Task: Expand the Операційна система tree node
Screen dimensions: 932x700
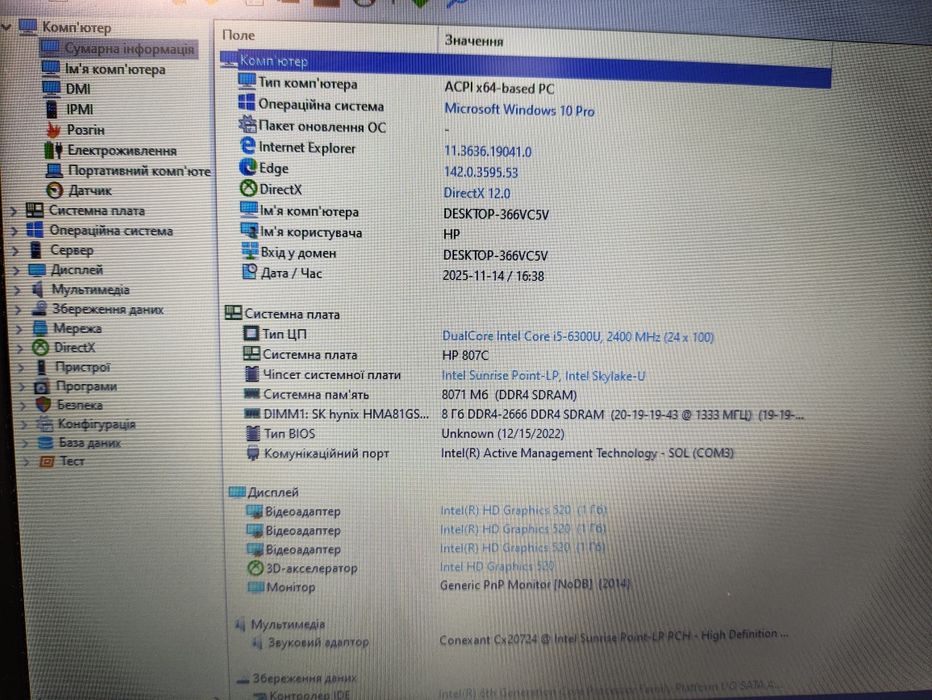Action: (x=14, y=231)
